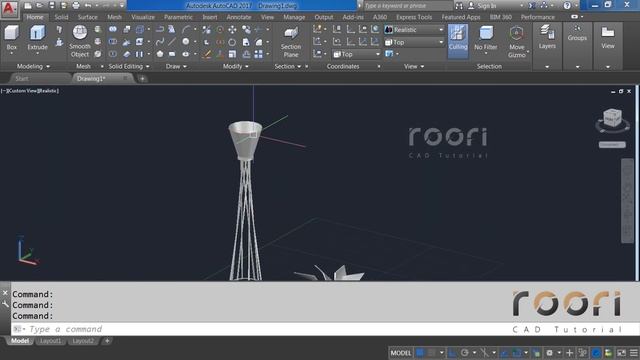The image size is (640, 360).
Task: Click the viewport Custom View Realistic label
Action: (30, 91)
